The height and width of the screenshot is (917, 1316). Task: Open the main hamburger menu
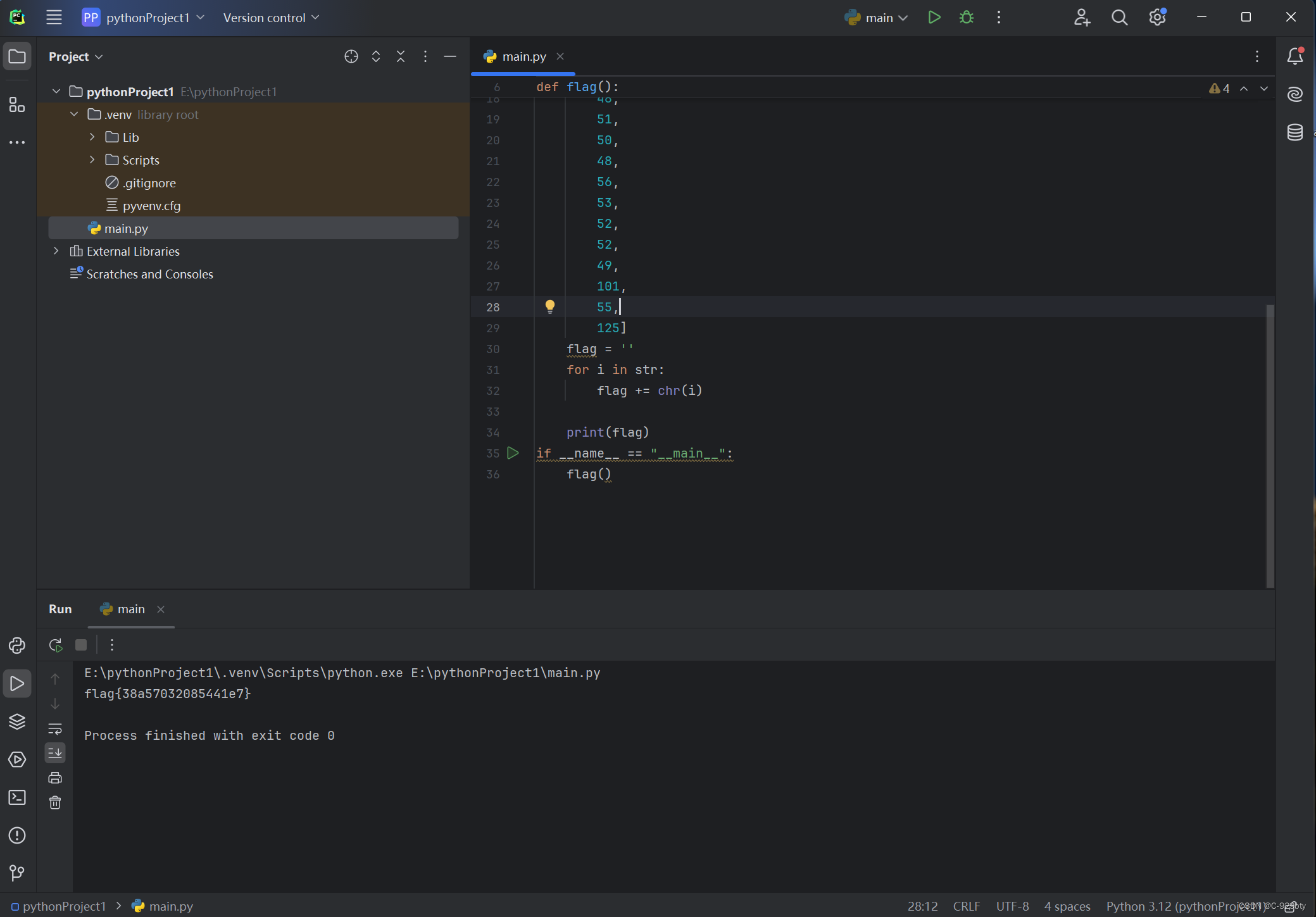pos(54,18)
